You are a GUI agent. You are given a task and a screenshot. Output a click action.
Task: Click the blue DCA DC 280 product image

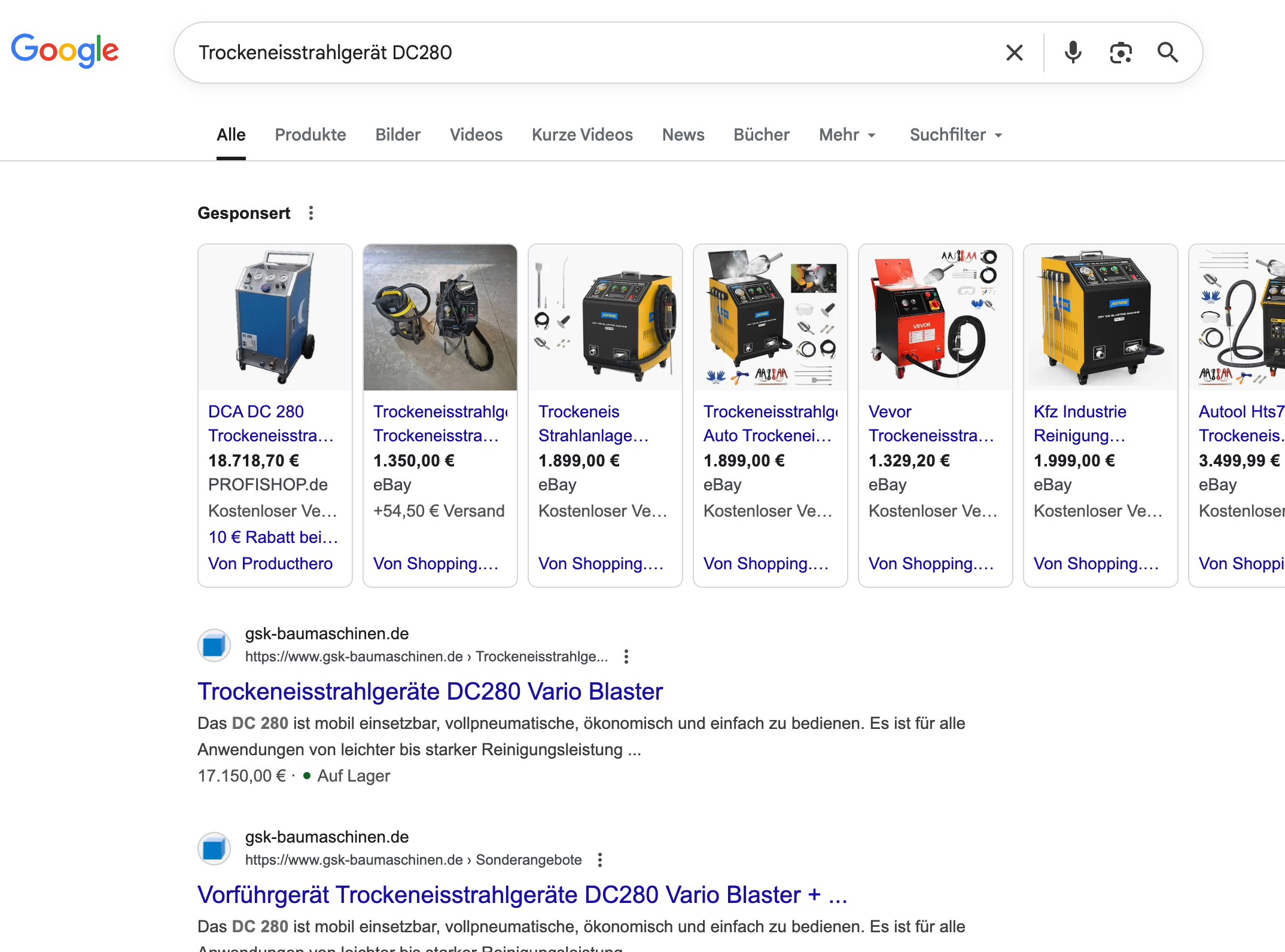pyautogui.click(x=275, y=317)
